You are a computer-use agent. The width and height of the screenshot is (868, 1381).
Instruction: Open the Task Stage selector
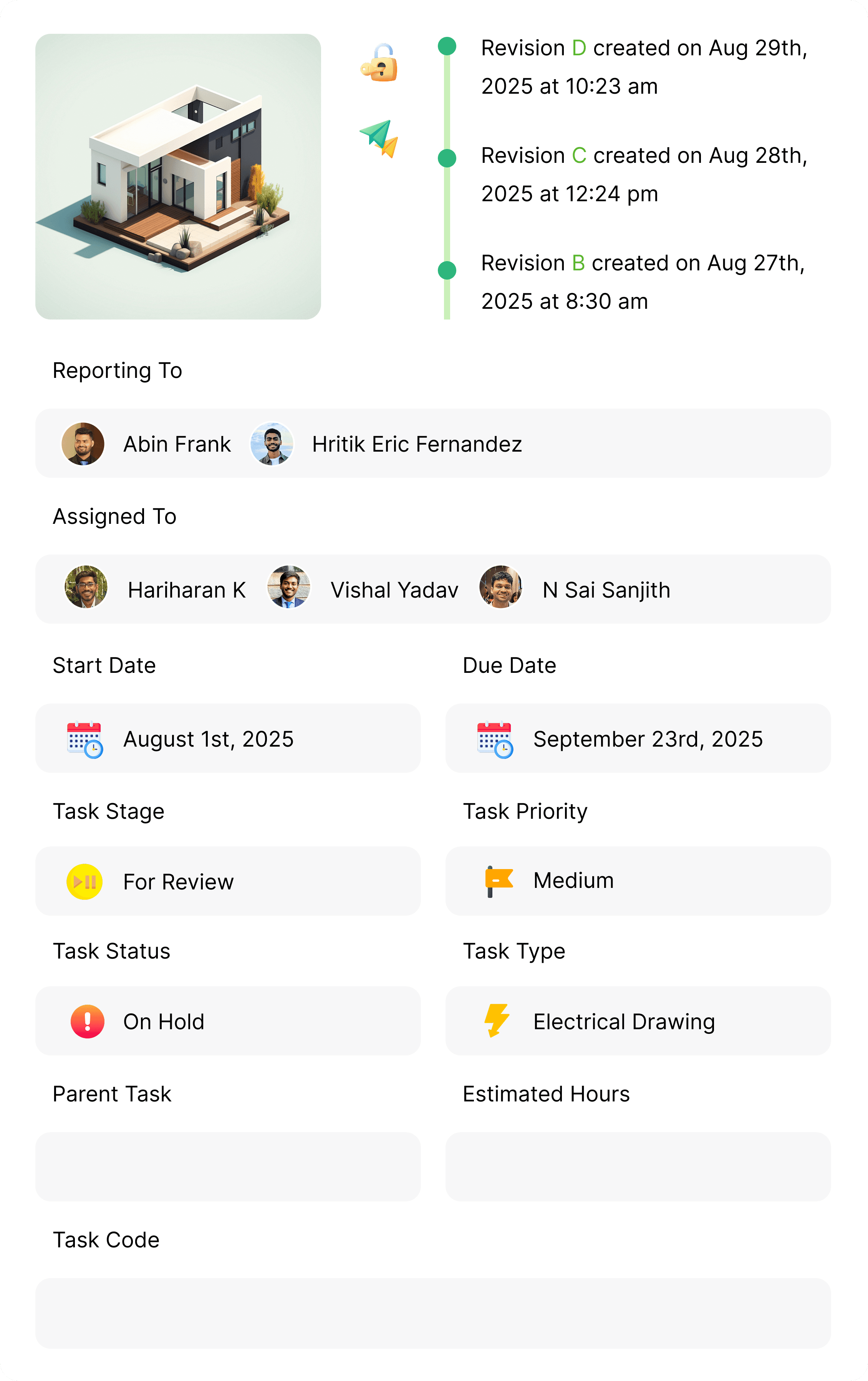228,881
